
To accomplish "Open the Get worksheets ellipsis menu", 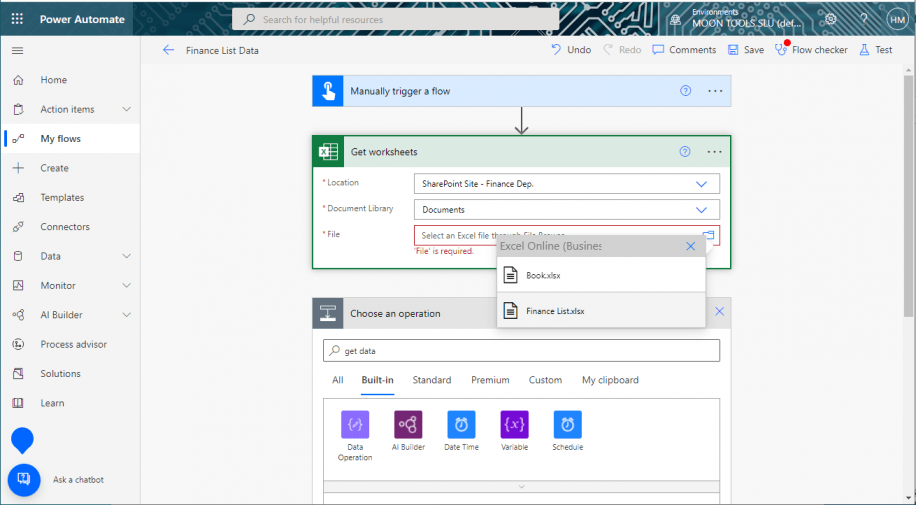I will click(x=714, y=152).
